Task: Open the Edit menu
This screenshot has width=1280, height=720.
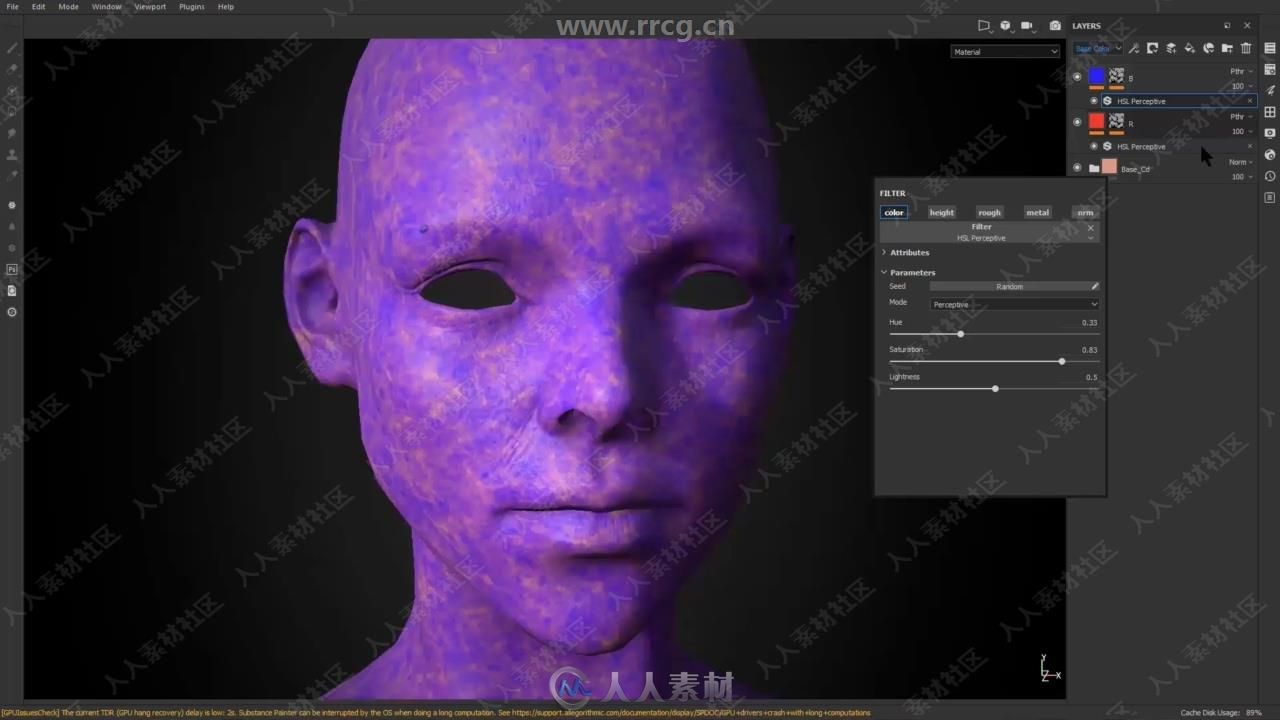Action: [x=38, y=7]
